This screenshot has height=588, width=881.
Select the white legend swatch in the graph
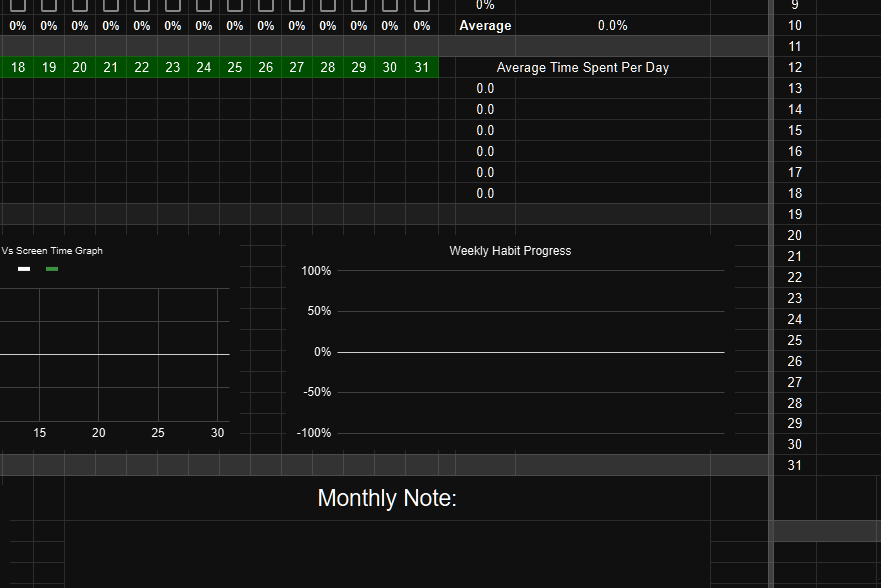point(23,269)
